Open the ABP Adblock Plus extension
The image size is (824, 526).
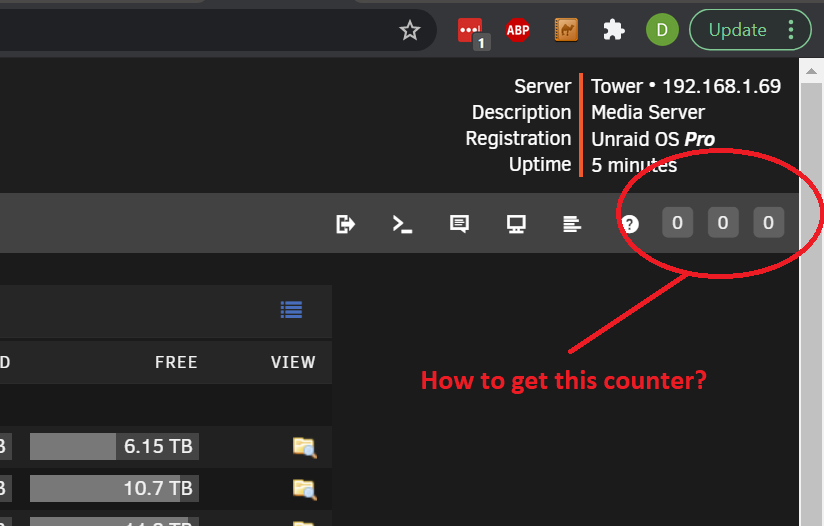(x=518, y=30)
